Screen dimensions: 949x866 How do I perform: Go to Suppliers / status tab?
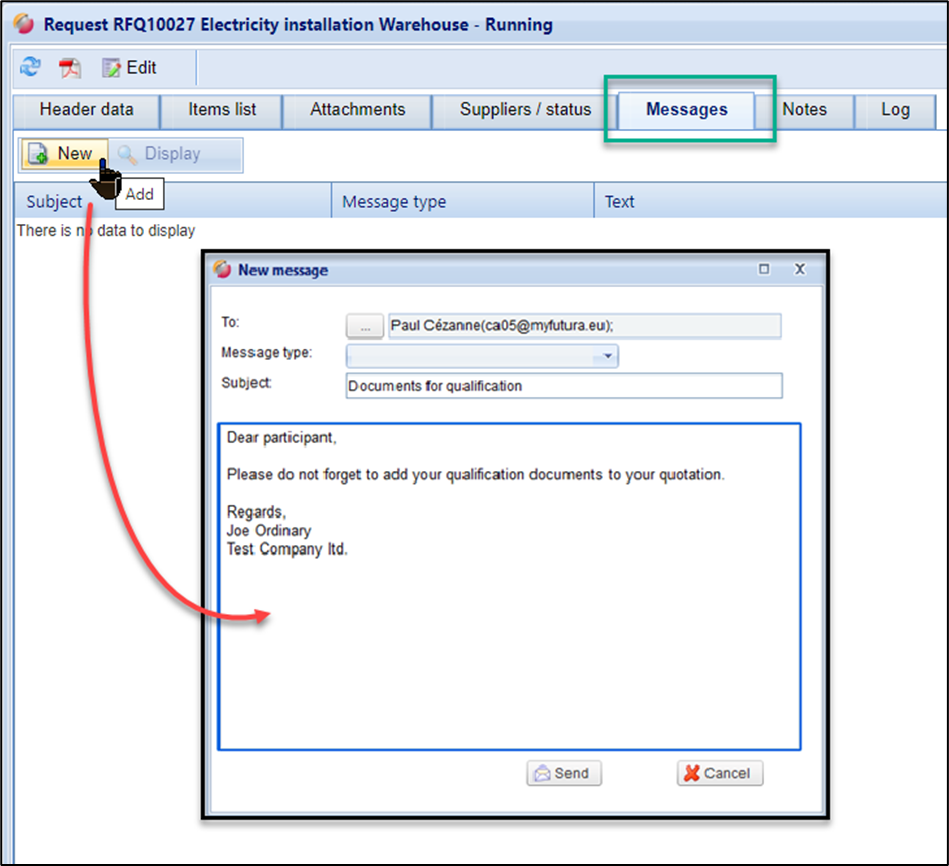[525, 110]
